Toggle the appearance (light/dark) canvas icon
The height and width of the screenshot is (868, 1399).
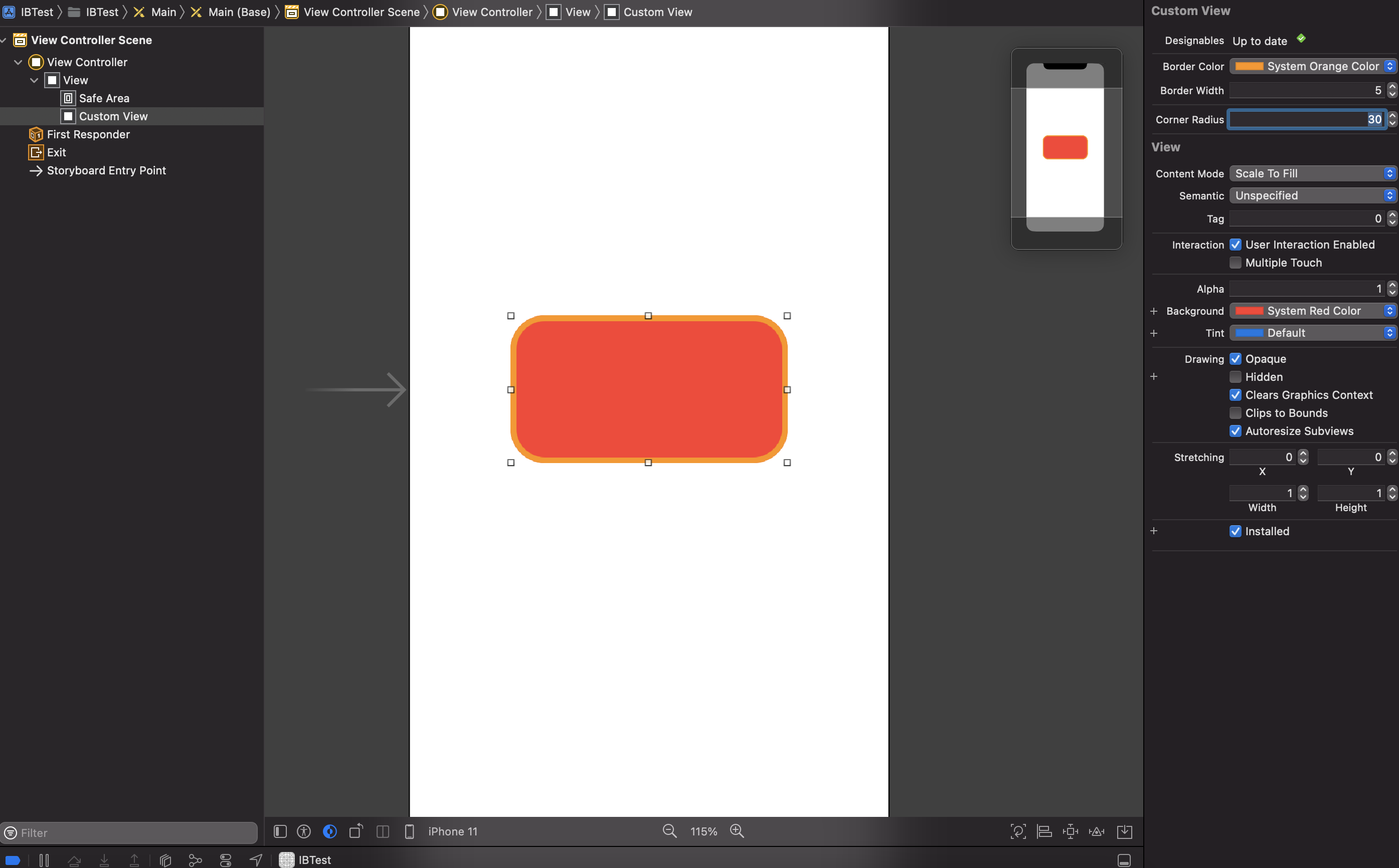[x=329, y=831]
